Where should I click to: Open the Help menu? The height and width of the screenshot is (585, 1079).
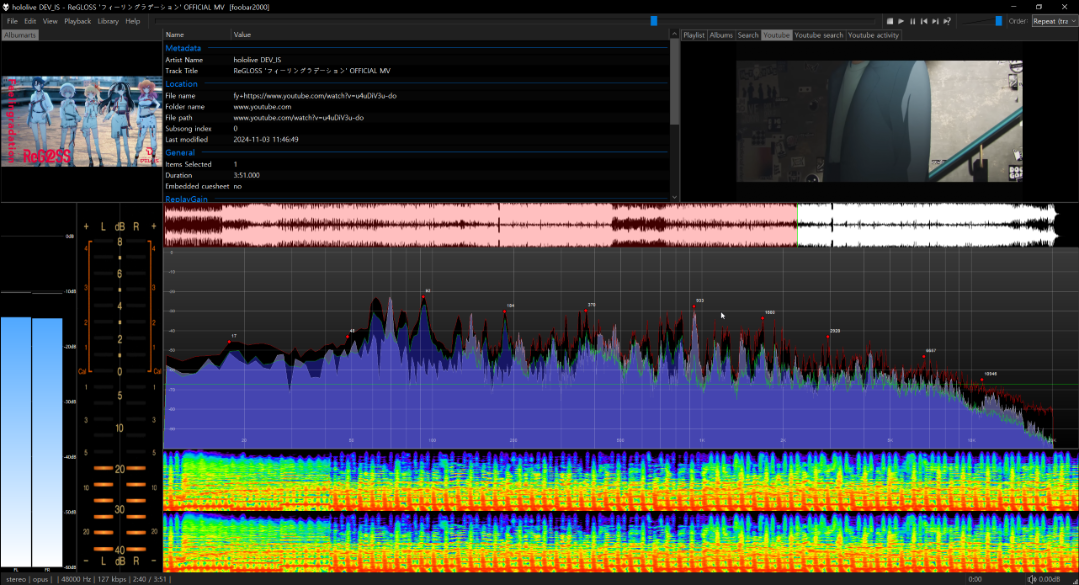tap(133, 21)
